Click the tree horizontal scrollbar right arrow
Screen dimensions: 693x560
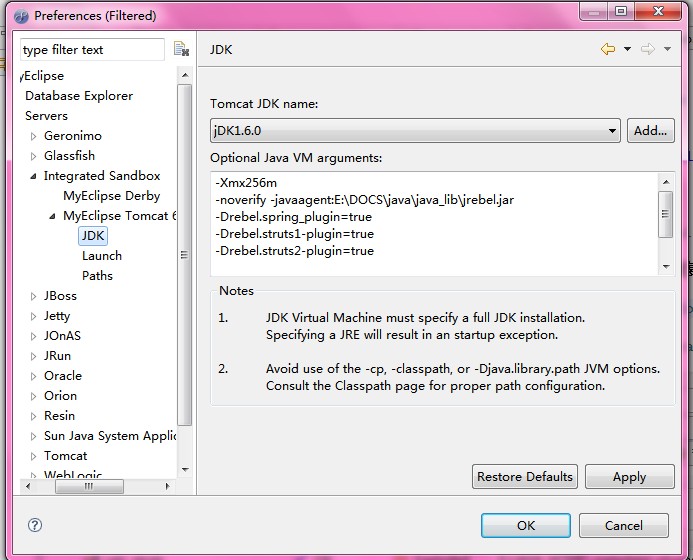pos(167,486)
